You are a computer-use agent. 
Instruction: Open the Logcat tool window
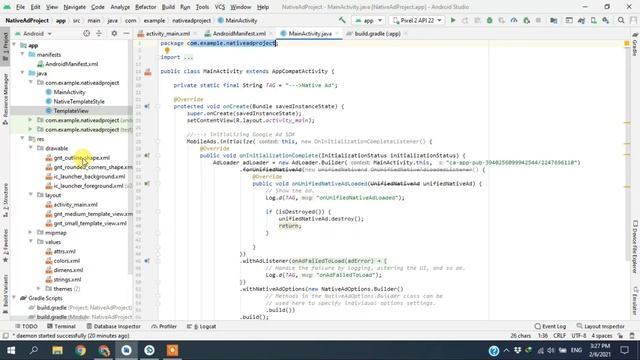(x=201, y=327)
